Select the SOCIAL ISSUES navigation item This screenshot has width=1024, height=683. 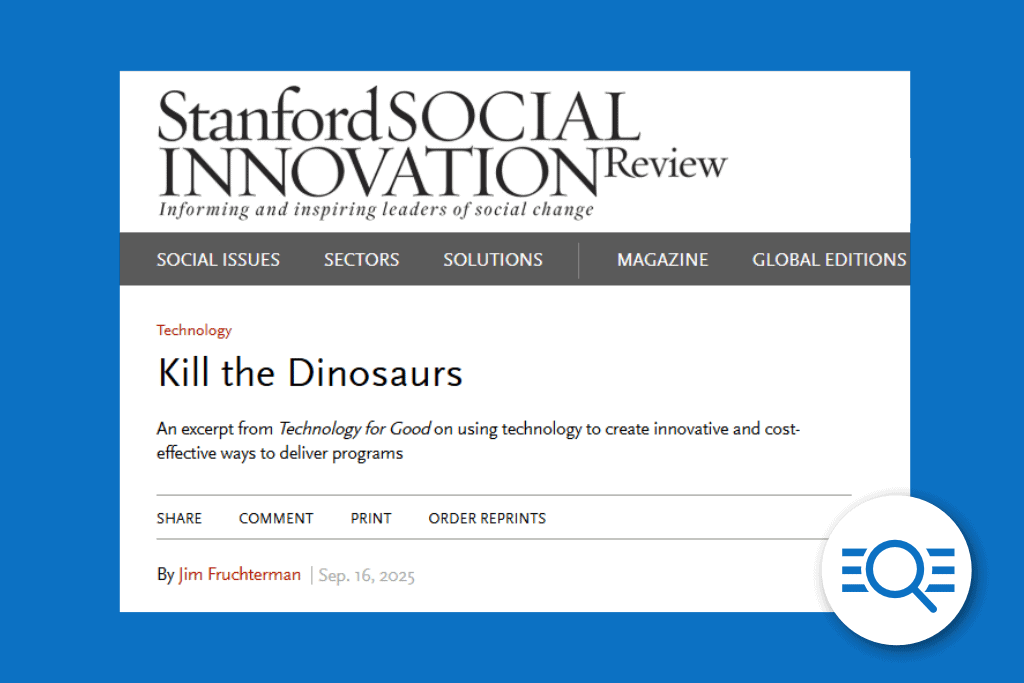[218, 259]
